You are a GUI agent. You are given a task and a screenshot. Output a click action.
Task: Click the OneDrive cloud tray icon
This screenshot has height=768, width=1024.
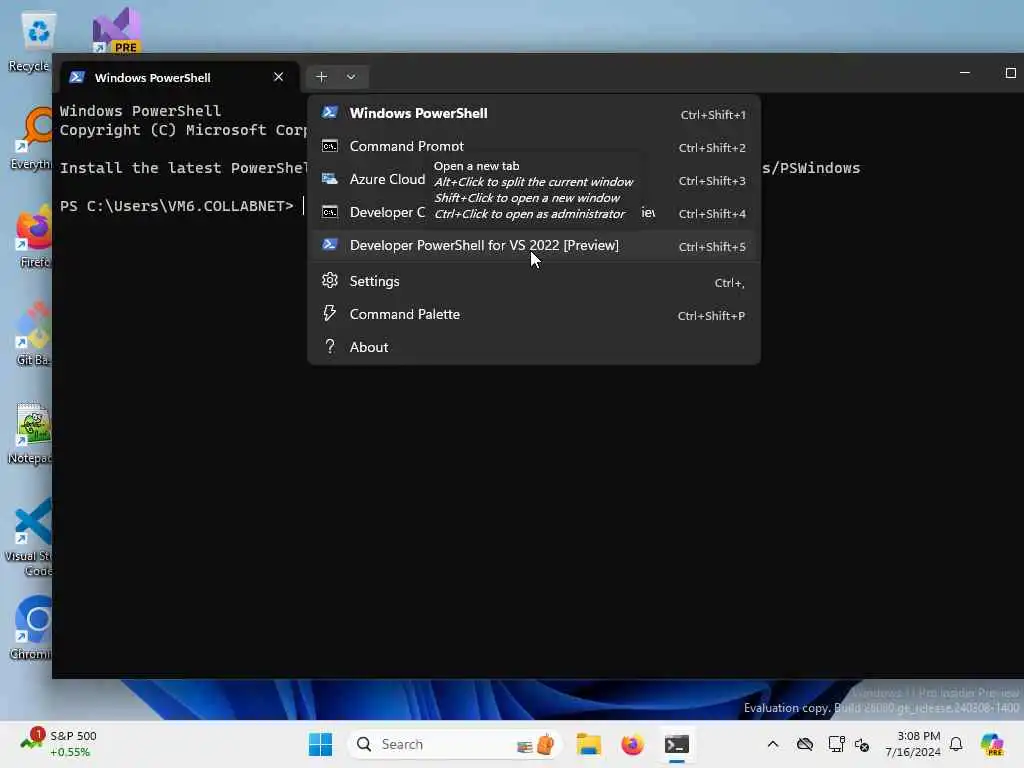pyautogui.click(x=805, y=744)
